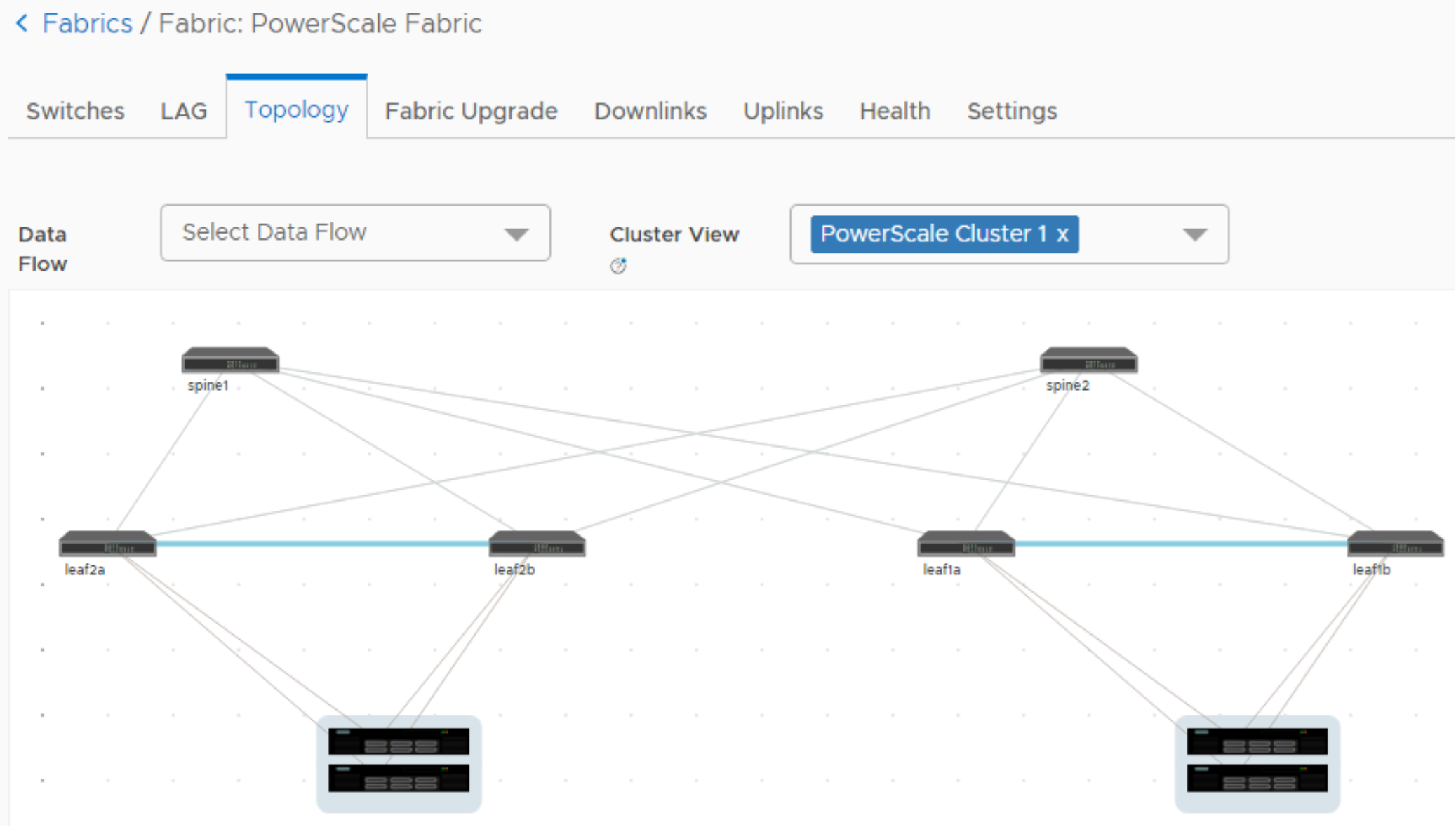Select the spine1 switch icon
This screenshot has height=827, width=1456.
[x=230, y=361]
